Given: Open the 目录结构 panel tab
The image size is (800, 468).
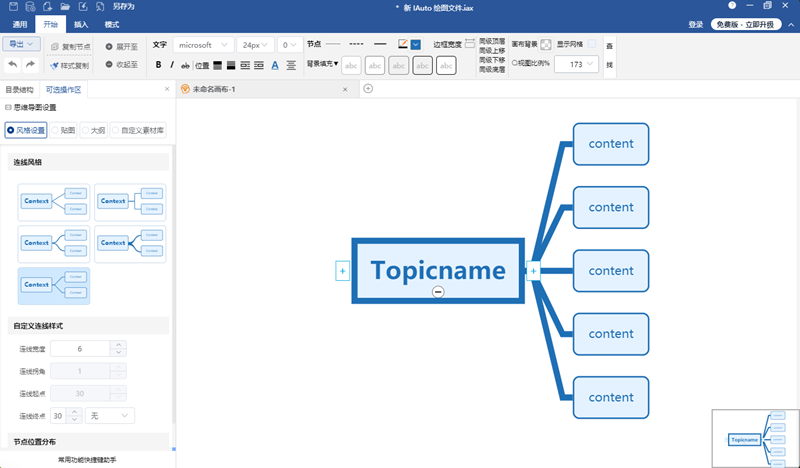Looking at the screenshot, I should [x=19, y=90].
